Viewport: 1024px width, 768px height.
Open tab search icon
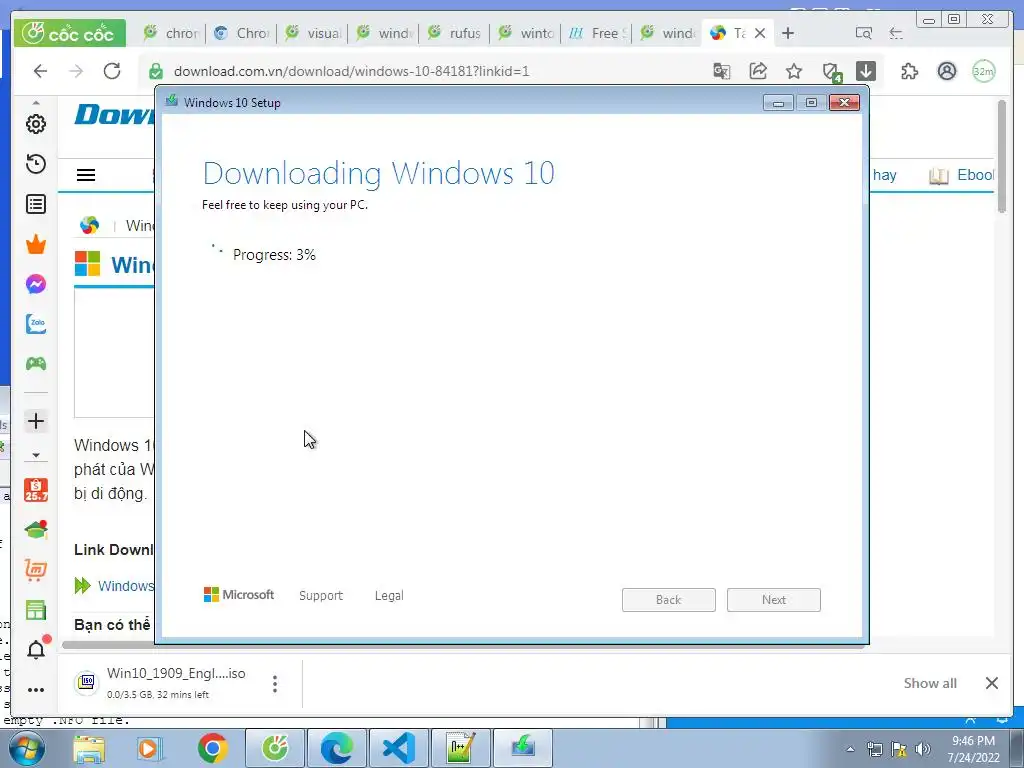863,33
